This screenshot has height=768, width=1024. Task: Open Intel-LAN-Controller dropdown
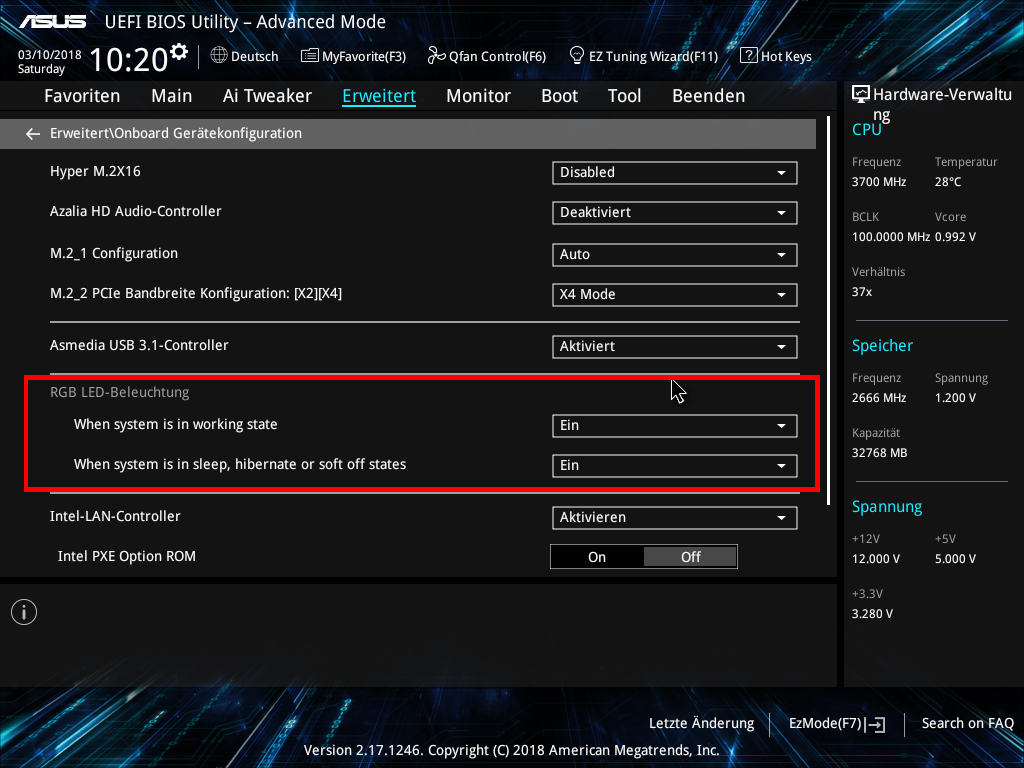675,517
